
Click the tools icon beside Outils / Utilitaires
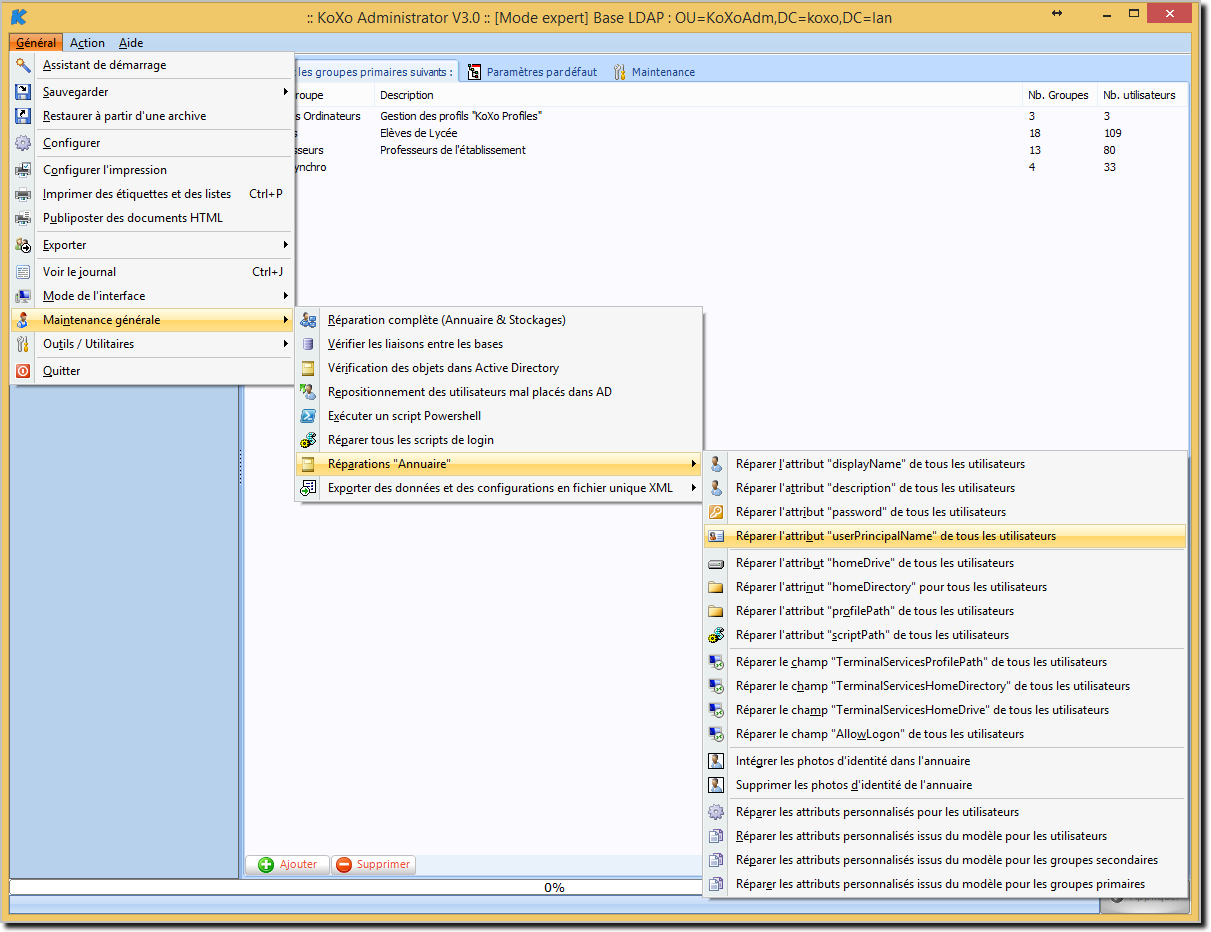tap(23, 344)
